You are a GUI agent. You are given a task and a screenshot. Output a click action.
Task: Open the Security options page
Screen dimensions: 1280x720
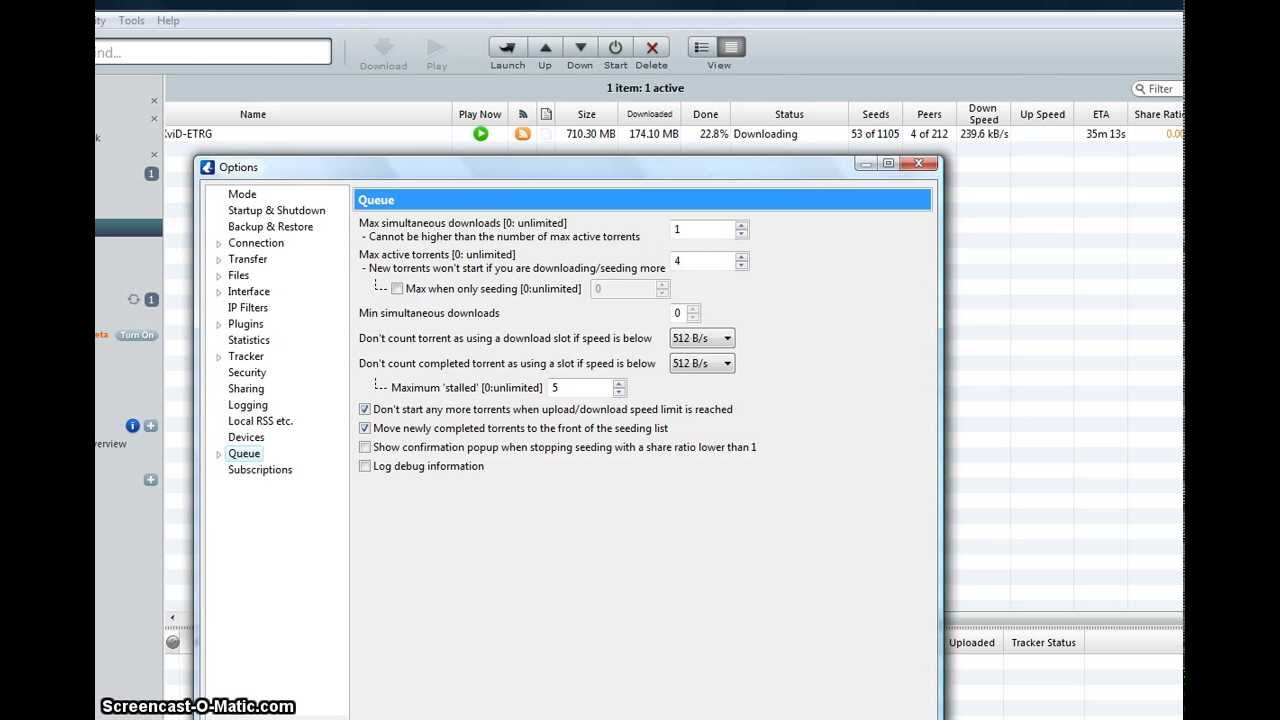(x=247, y=372)
